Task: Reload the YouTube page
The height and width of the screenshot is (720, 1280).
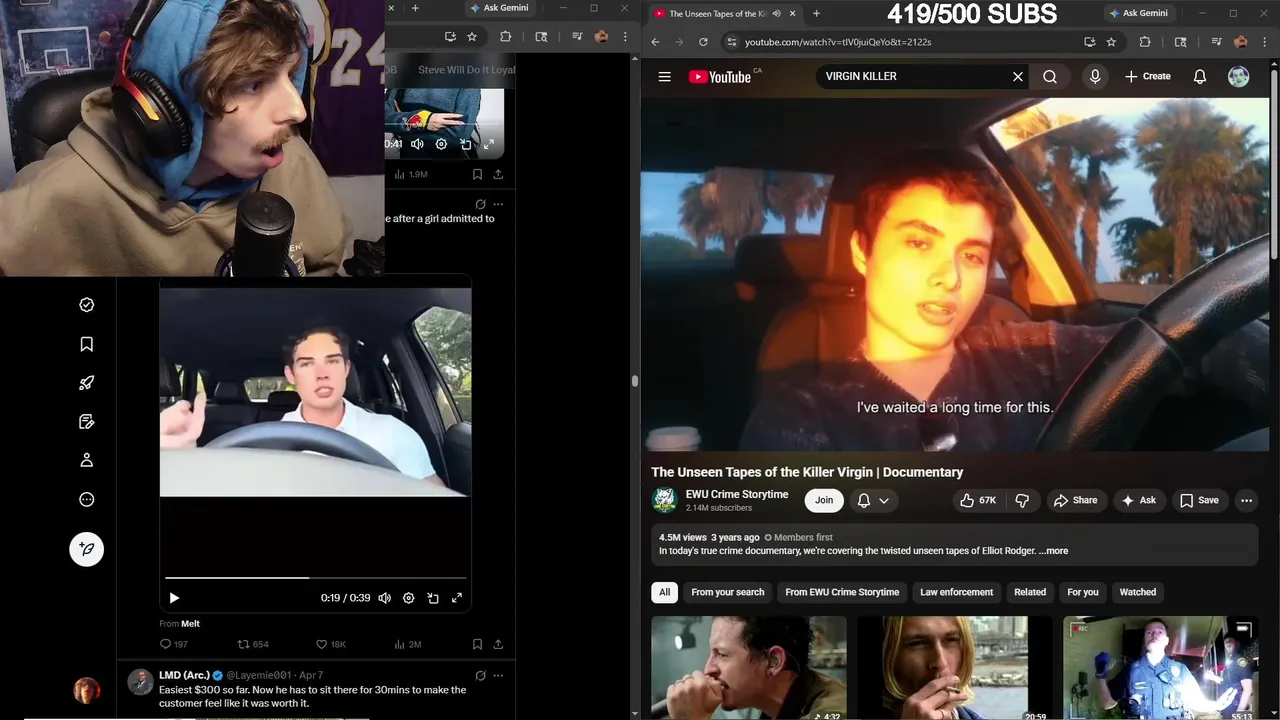Action: click(703, 42)
